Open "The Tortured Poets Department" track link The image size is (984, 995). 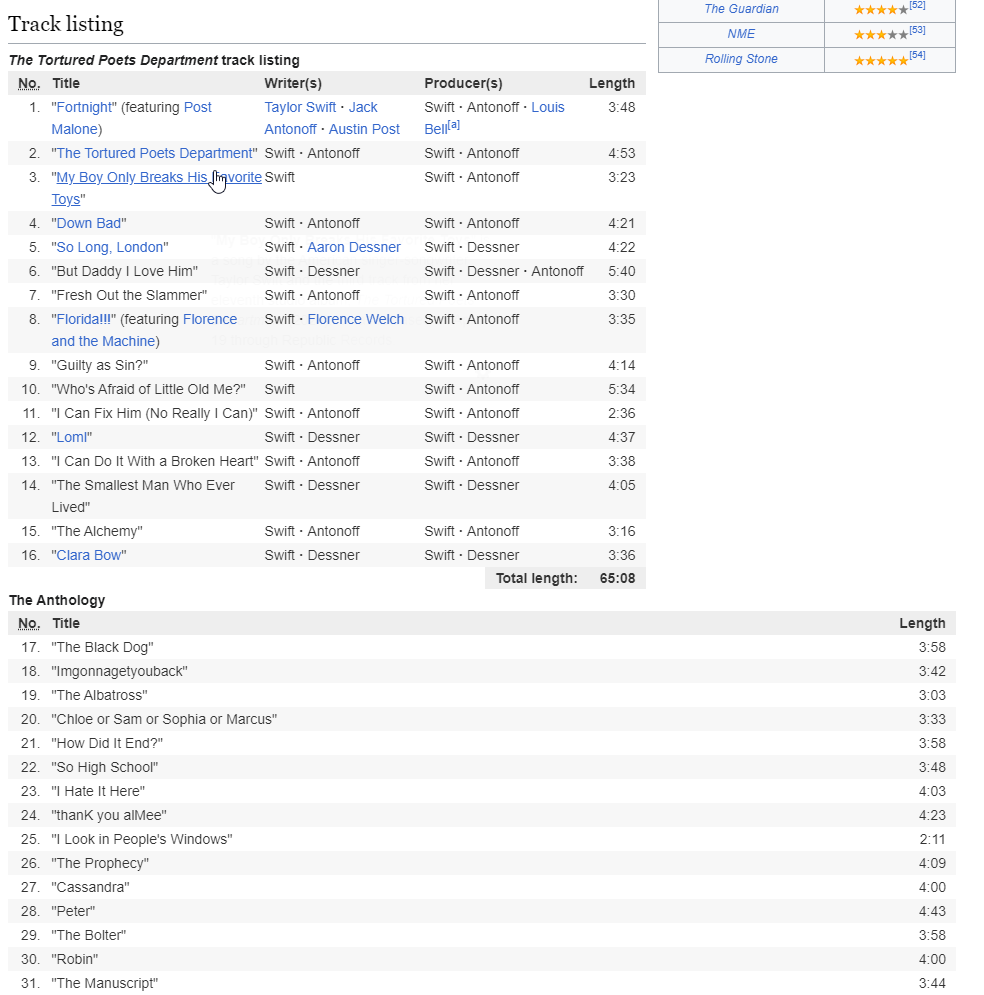click(x=155, y=154)
